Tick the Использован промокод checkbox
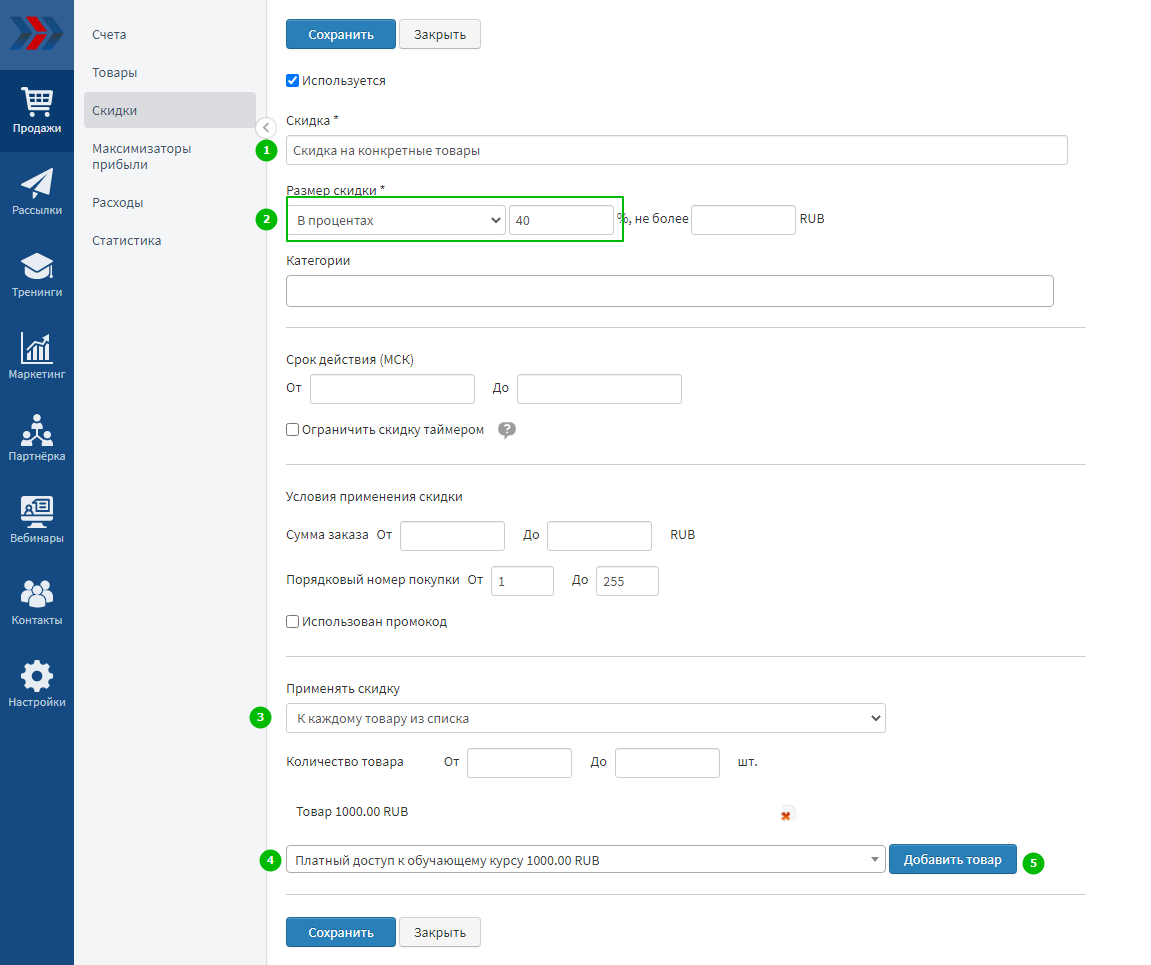The image size is (1151, 965). [293, 622]
